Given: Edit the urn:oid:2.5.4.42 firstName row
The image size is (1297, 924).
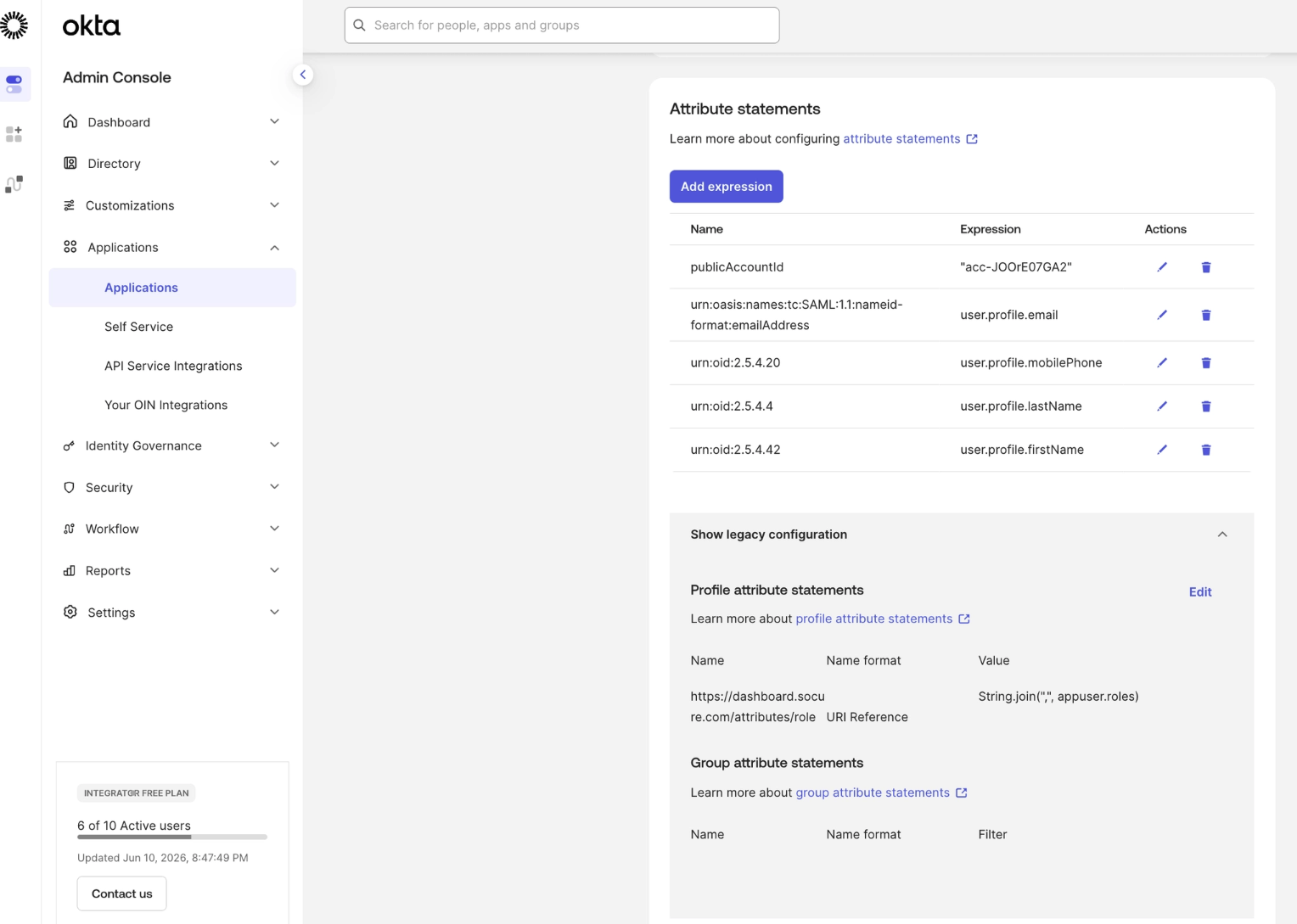Looking at the screenshot, I should point(1162,450).
